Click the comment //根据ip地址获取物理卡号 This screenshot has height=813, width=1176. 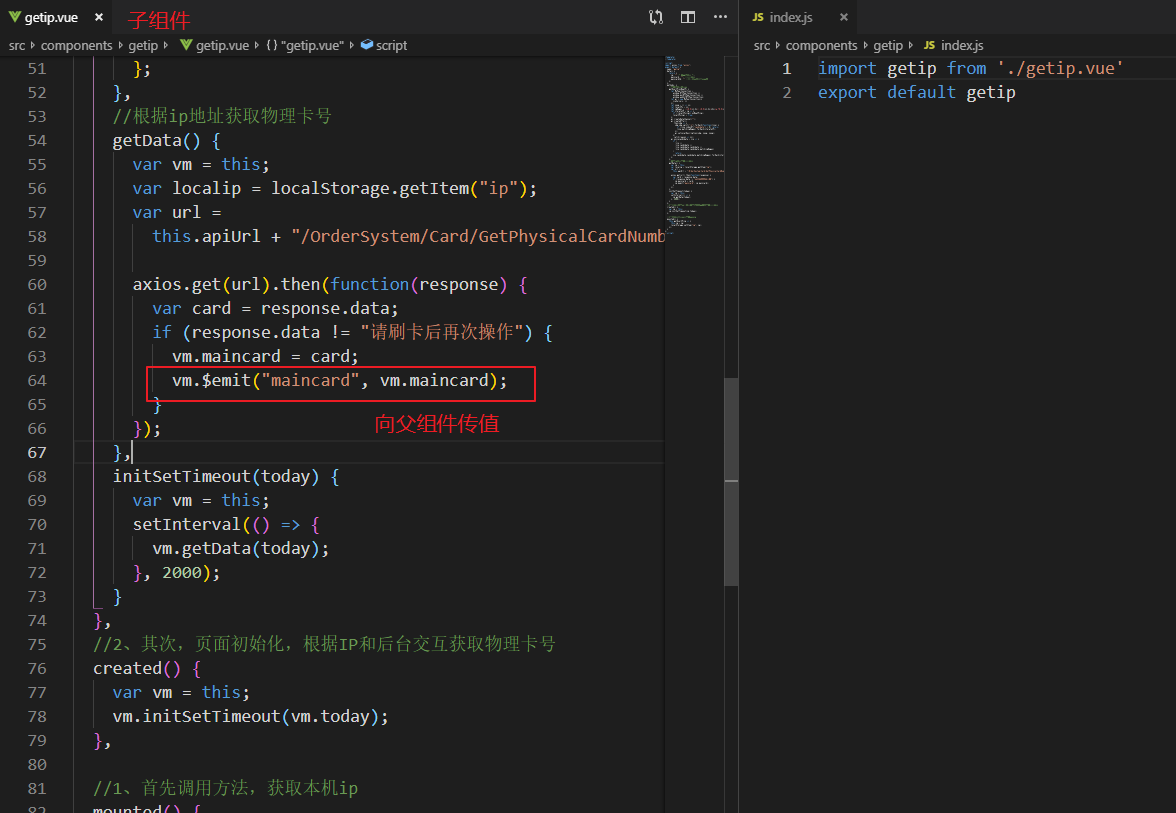tap(222, 116)
